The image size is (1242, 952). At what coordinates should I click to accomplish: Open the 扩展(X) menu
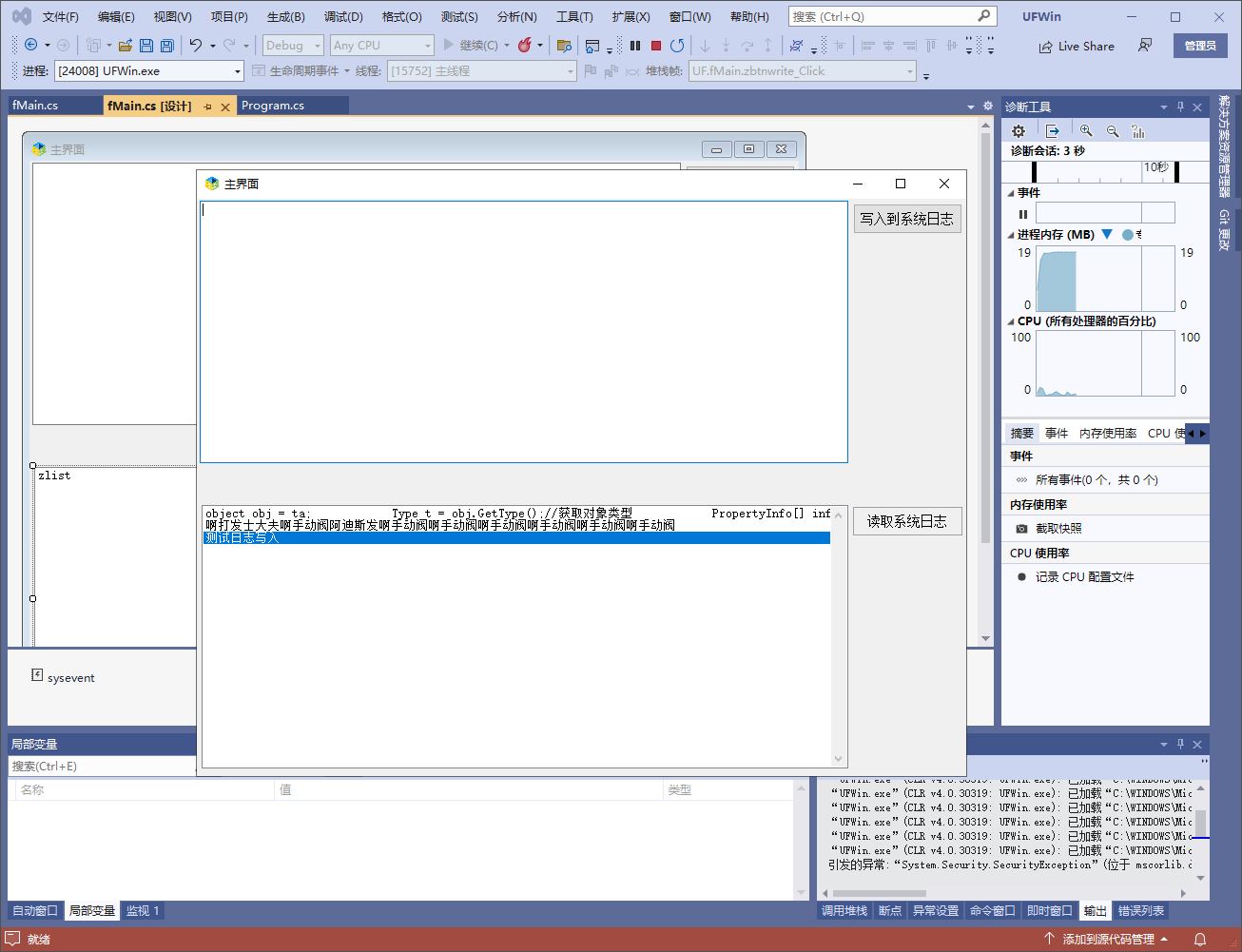631,17
